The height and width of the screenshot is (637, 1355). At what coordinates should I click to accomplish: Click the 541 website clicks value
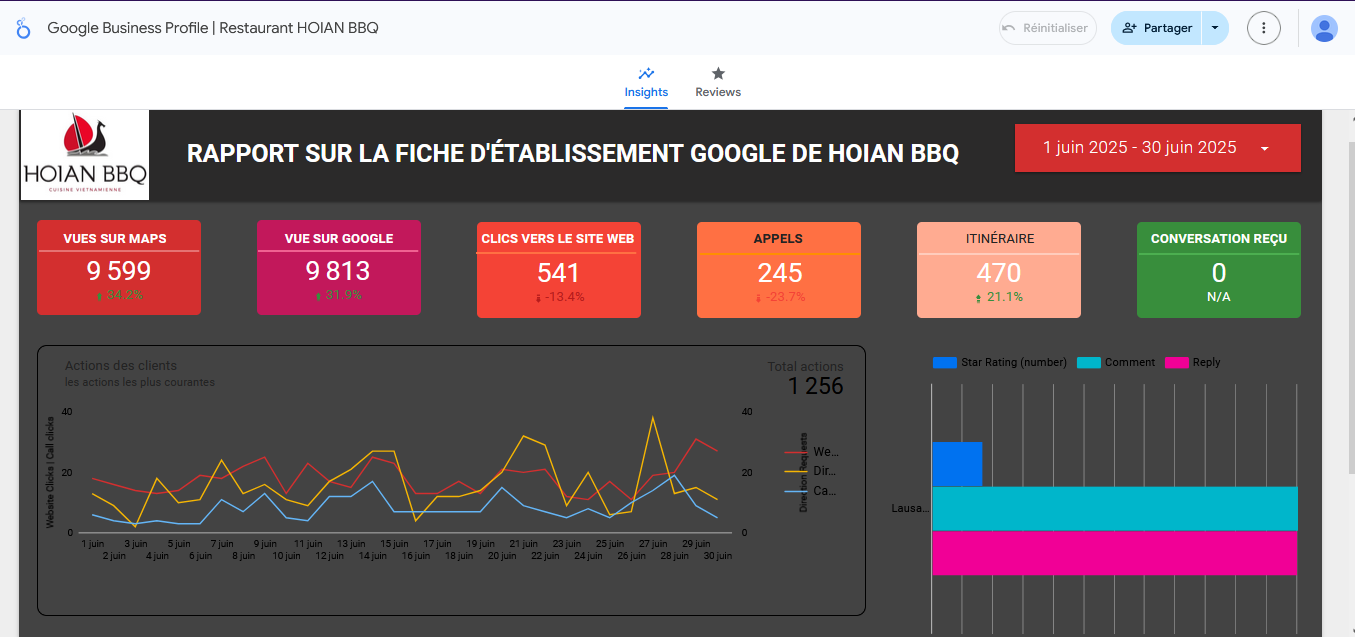click(x=559, y=273)
